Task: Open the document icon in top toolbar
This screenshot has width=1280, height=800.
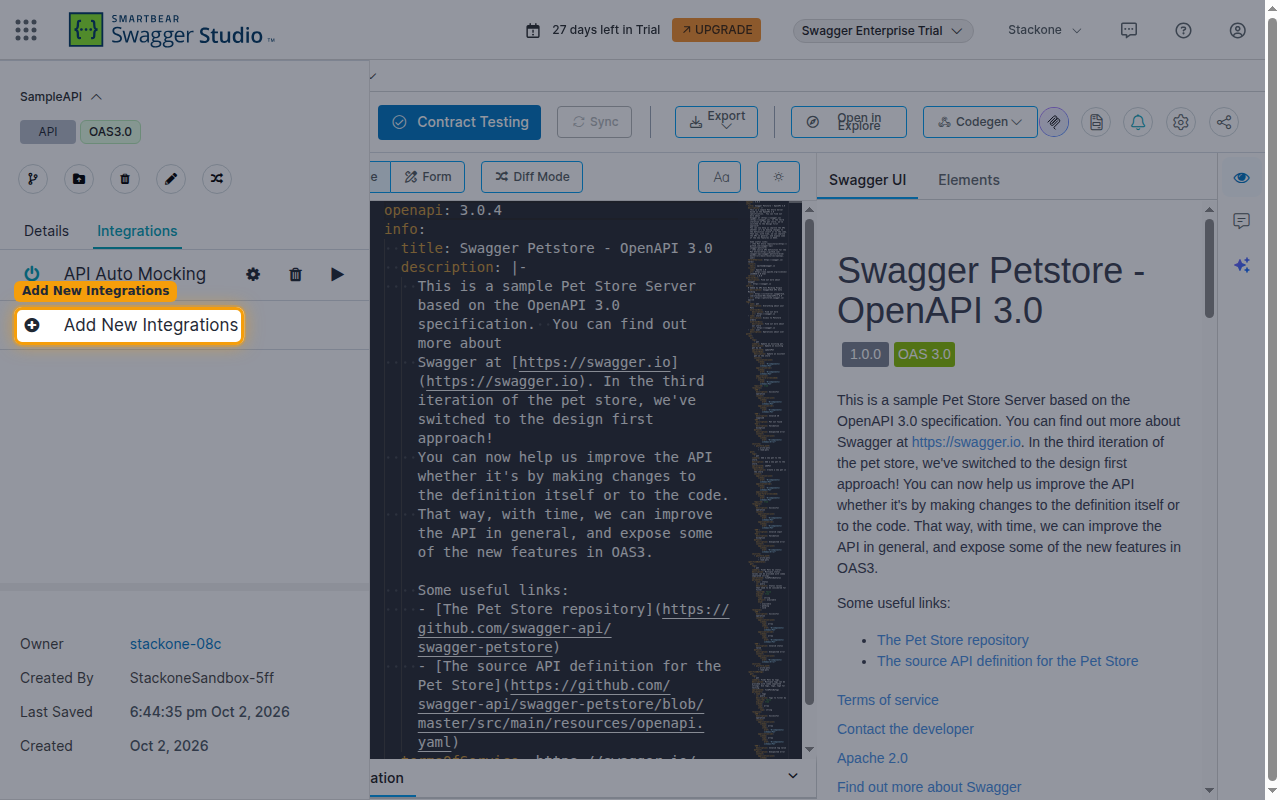Action: coord(1096,122)
